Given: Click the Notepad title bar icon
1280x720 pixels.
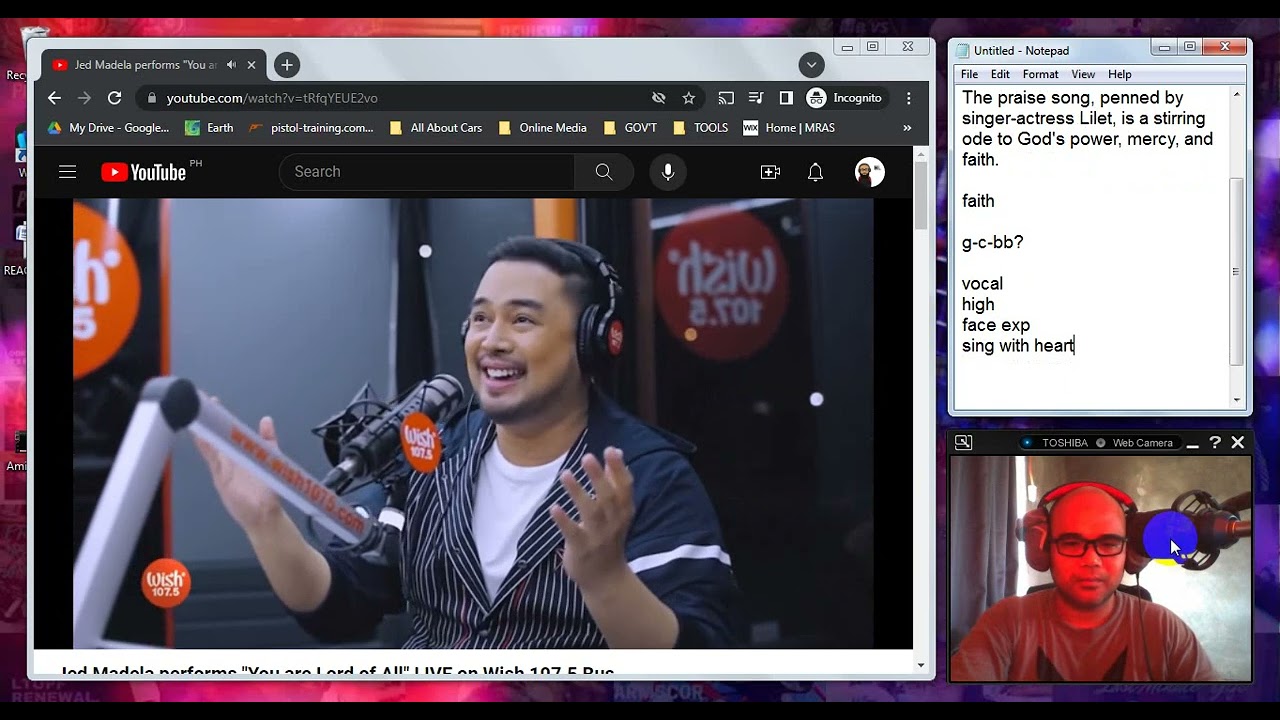Looking at the screenshot, I should 962,50.
